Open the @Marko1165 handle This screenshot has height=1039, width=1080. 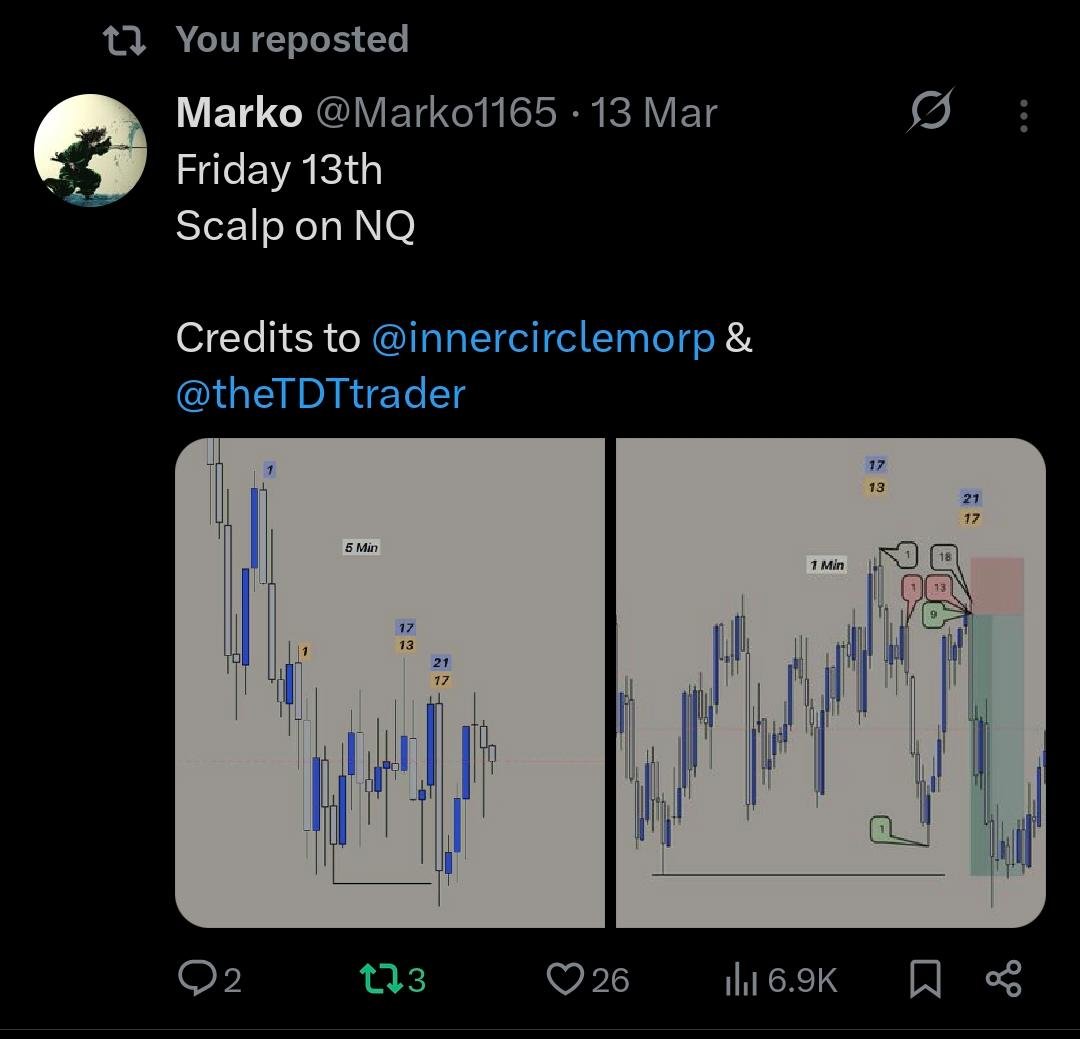coord(436,113)
